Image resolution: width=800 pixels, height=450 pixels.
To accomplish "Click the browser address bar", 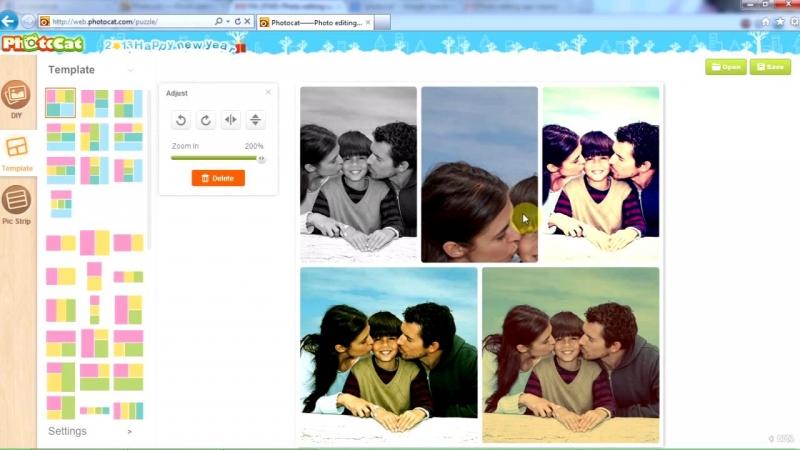I will click(130, 22).
